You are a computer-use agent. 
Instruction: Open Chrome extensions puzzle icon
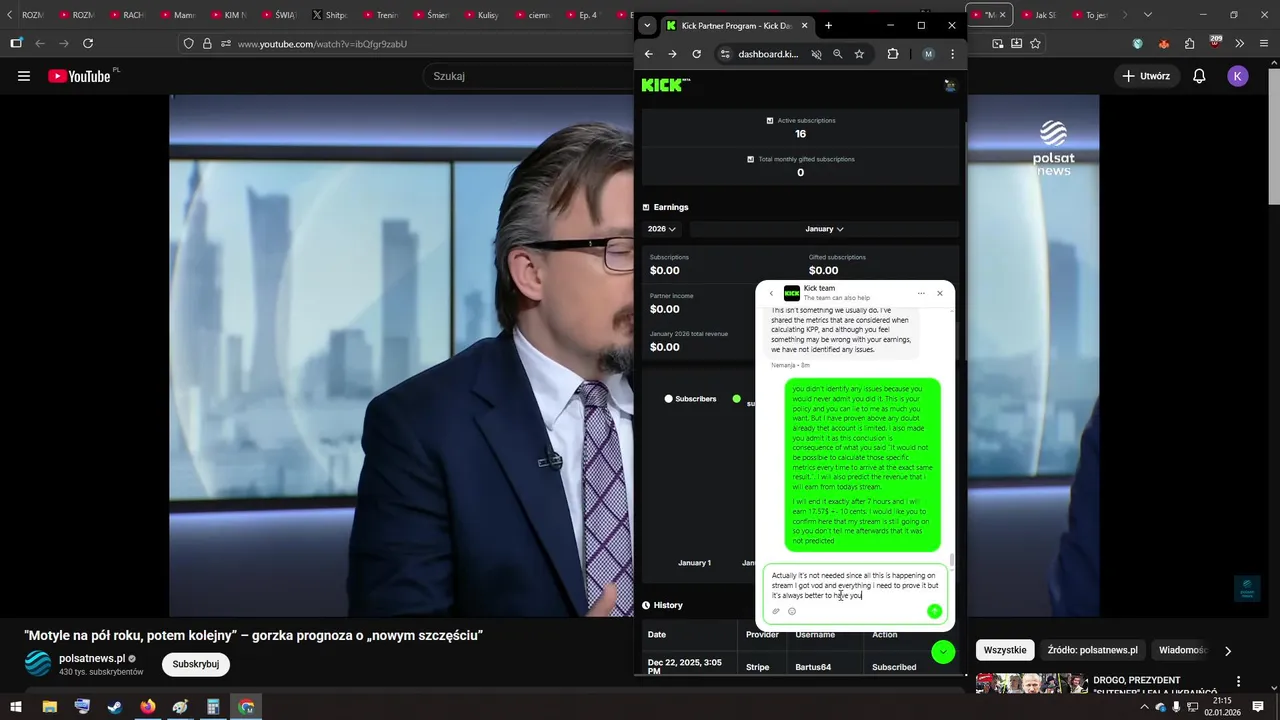893,54
